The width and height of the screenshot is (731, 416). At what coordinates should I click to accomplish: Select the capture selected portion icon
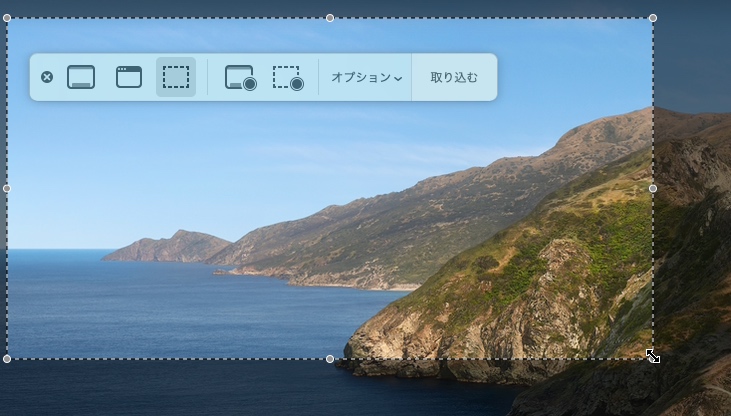click(x=176, y=77)
